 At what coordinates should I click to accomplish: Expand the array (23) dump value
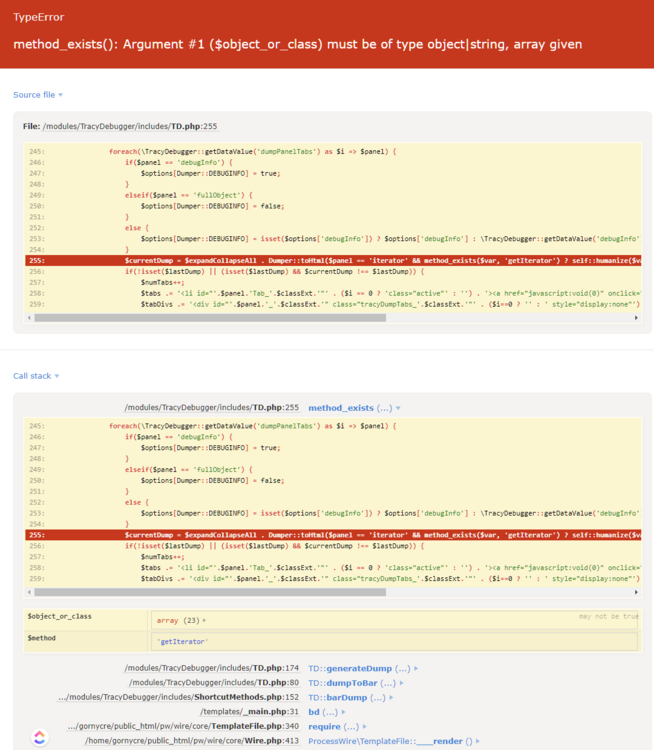(181, 620)
